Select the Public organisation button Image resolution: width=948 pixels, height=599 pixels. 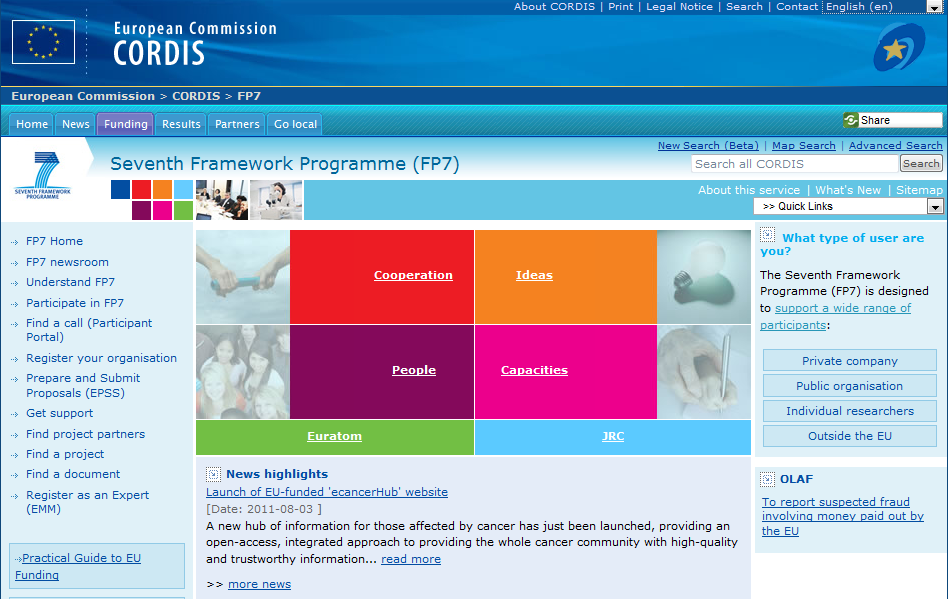(849, 386)
